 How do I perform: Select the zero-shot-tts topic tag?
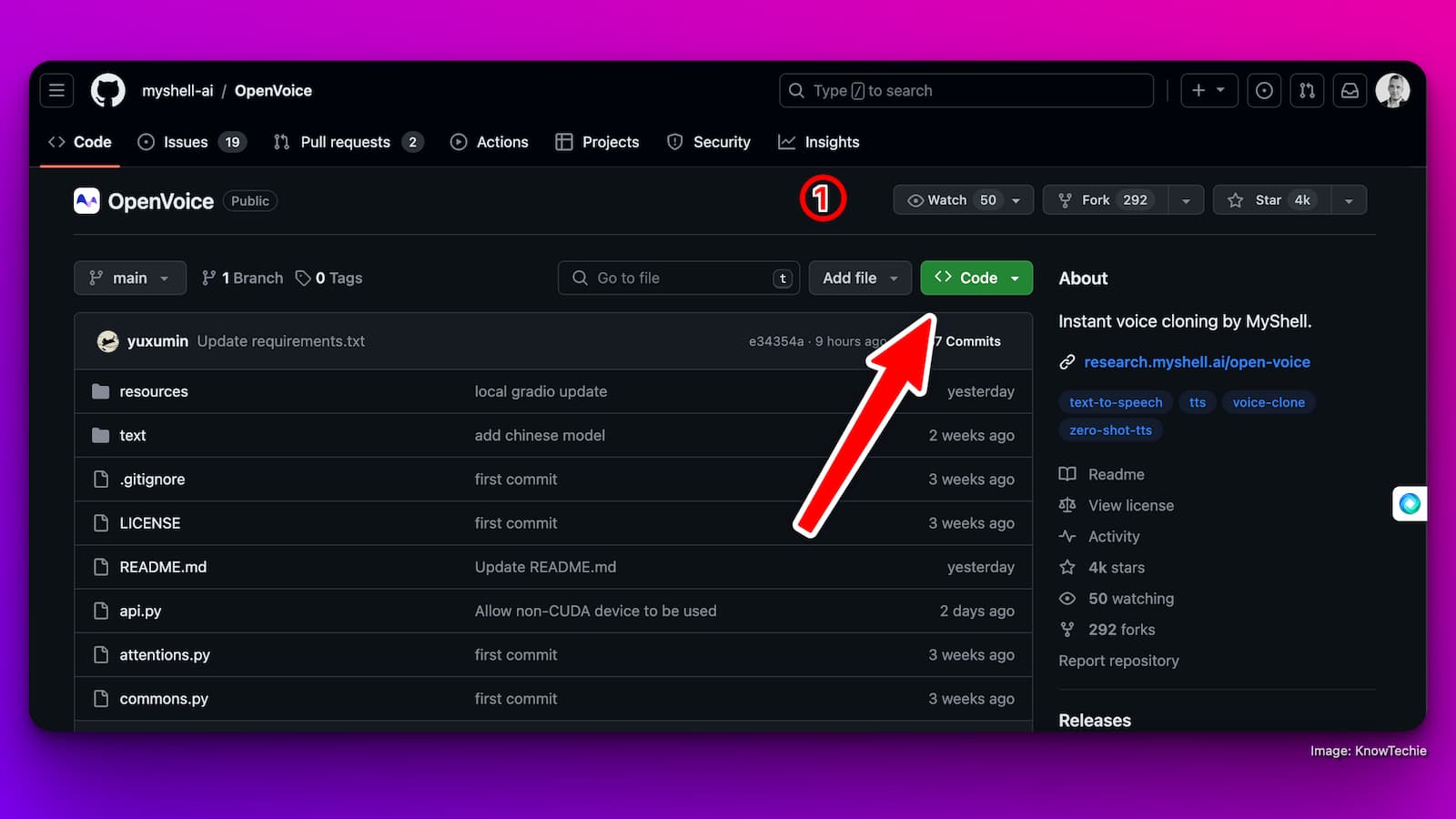pos(1110,430)
